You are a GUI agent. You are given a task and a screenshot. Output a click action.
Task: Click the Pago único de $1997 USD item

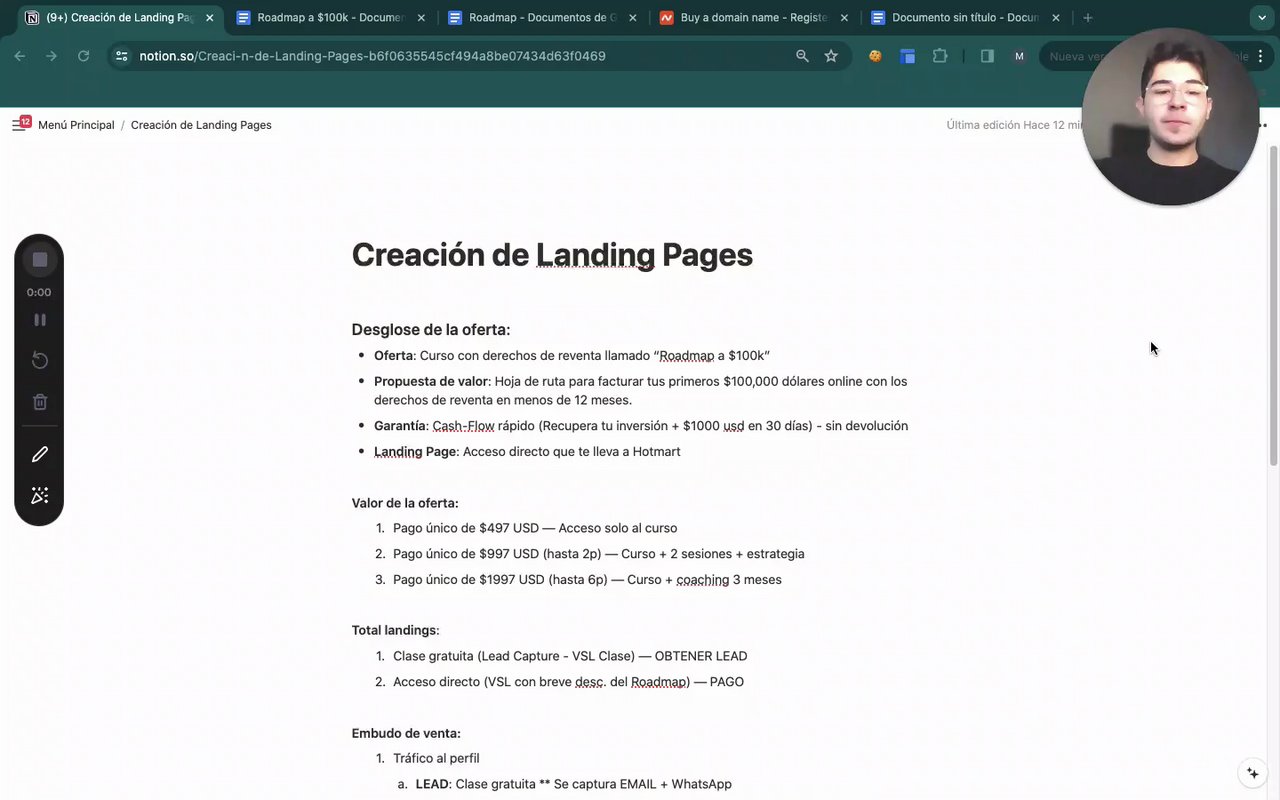[x=587, y=580]
